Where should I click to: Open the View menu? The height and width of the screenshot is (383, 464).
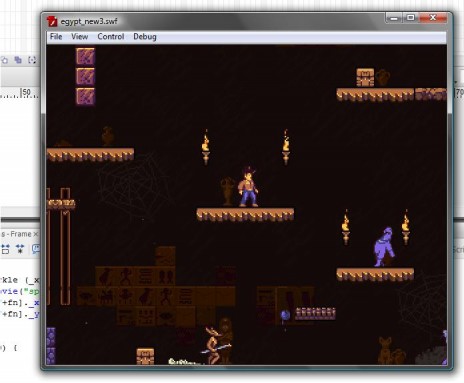pyautogui.click(x=79, y=37)
